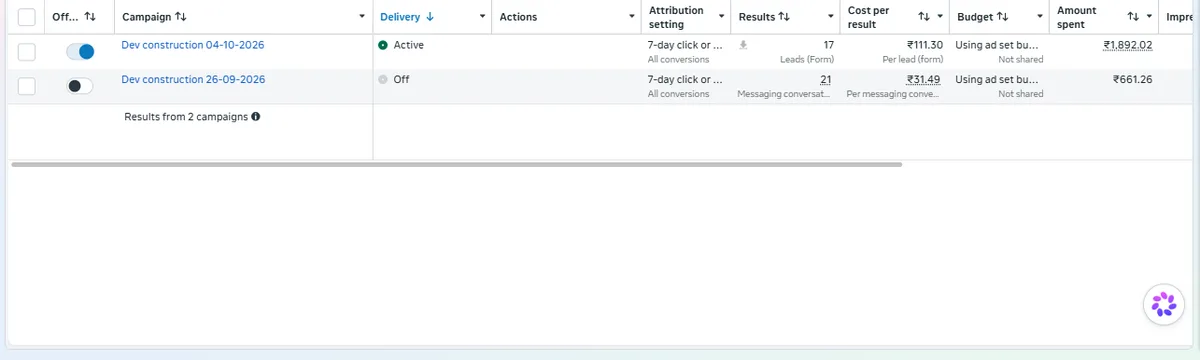The width and height of the screenshot is (1200, 360).
Task: Open Campaign column dropdown arrow
Action: point(362,17)
